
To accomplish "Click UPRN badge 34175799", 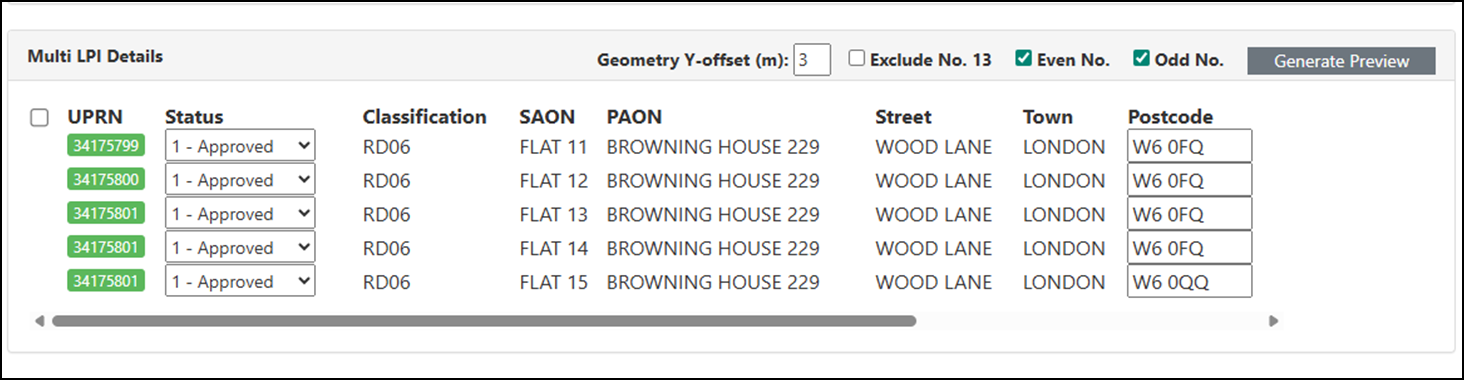I will tap(106, 146).
